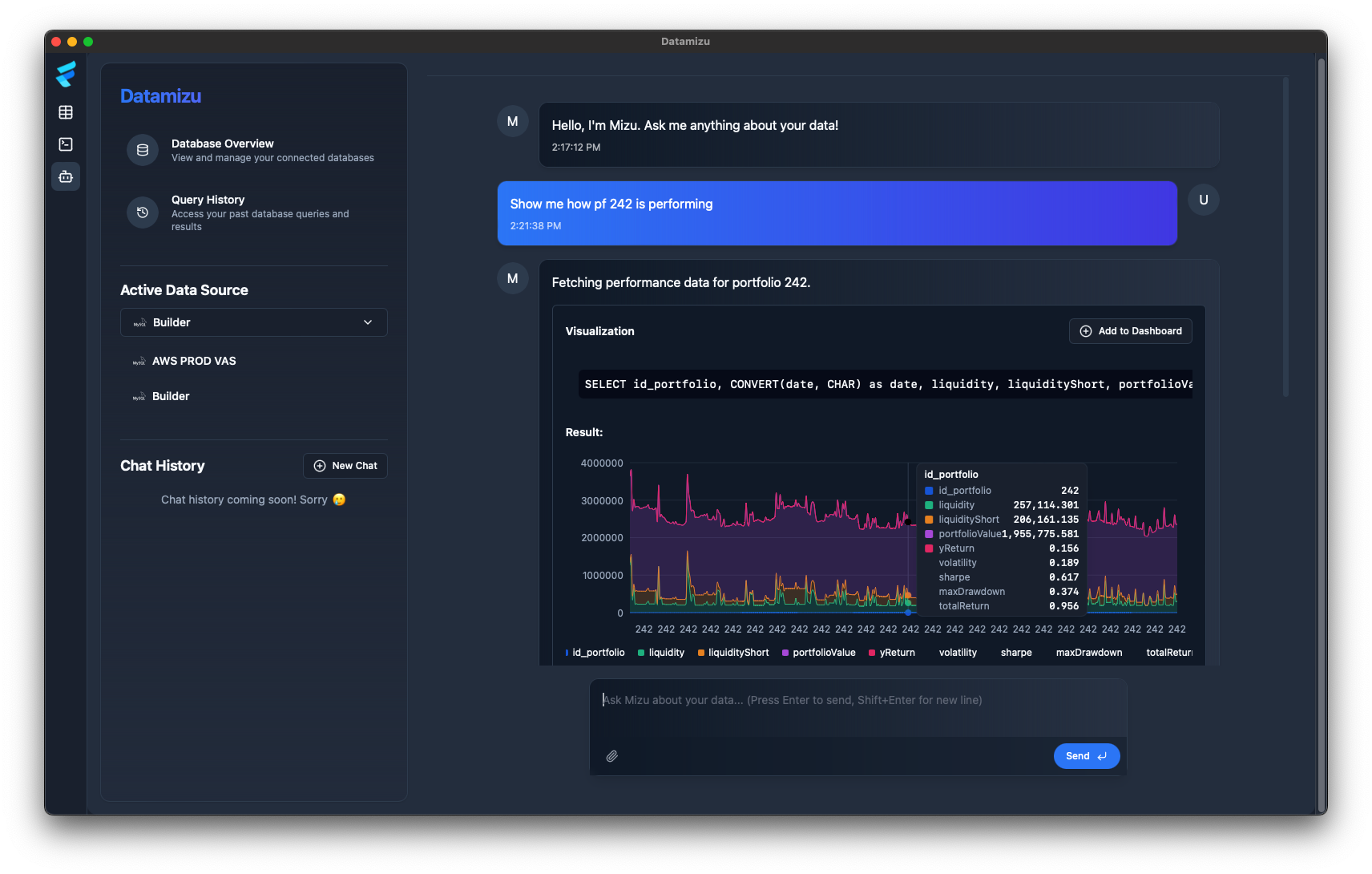Toggle id_portfolio series in chart legend
Screen dimensions: 1372x874
595,653
